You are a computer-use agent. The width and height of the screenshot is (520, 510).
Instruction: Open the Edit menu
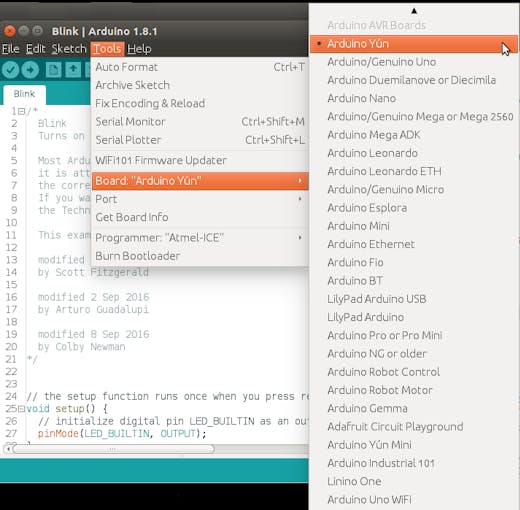tap(35, 49)
